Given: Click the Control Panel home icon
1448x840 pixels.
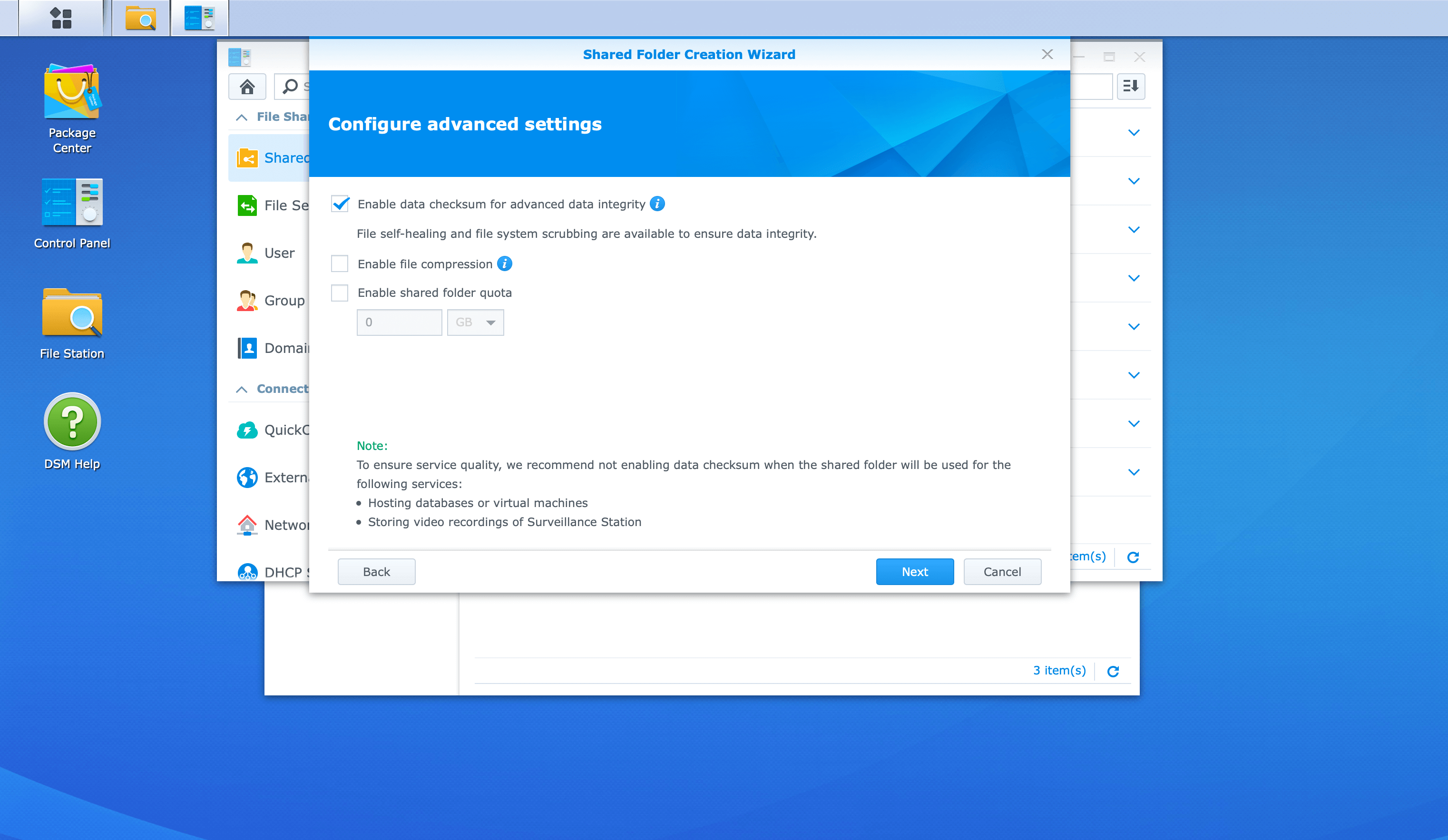Looking at the screenshot, I should pyautogui.click(x=247, y=86).
